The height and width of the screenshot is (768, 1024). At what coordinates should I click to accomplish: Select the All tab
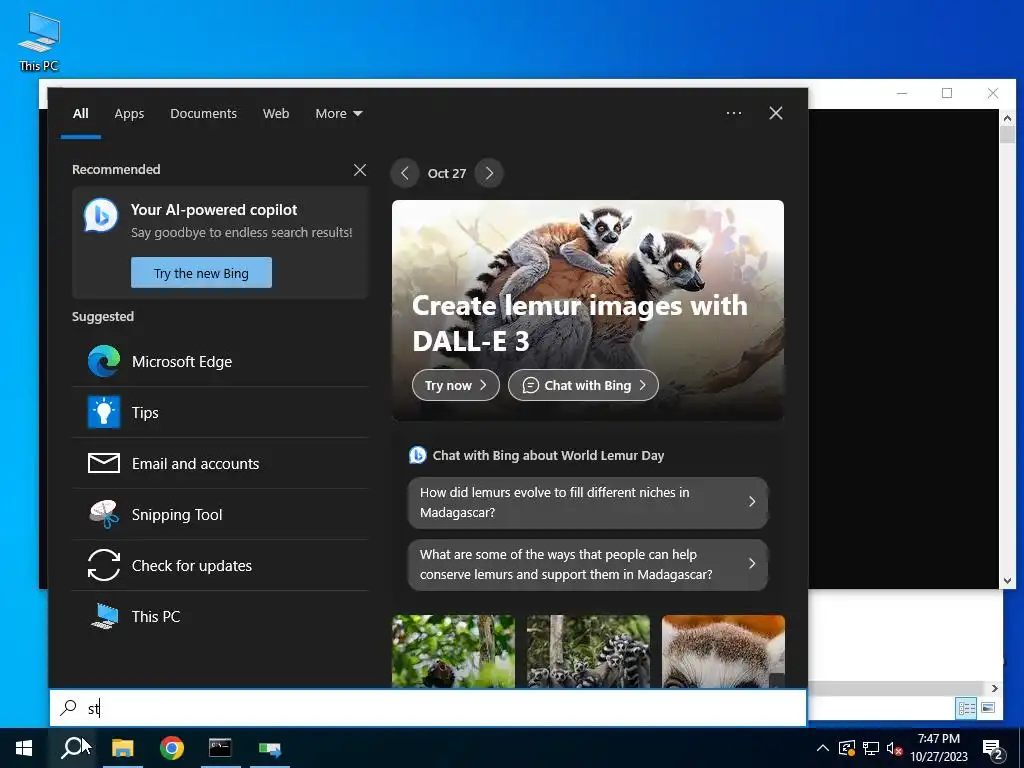(80, 113)
